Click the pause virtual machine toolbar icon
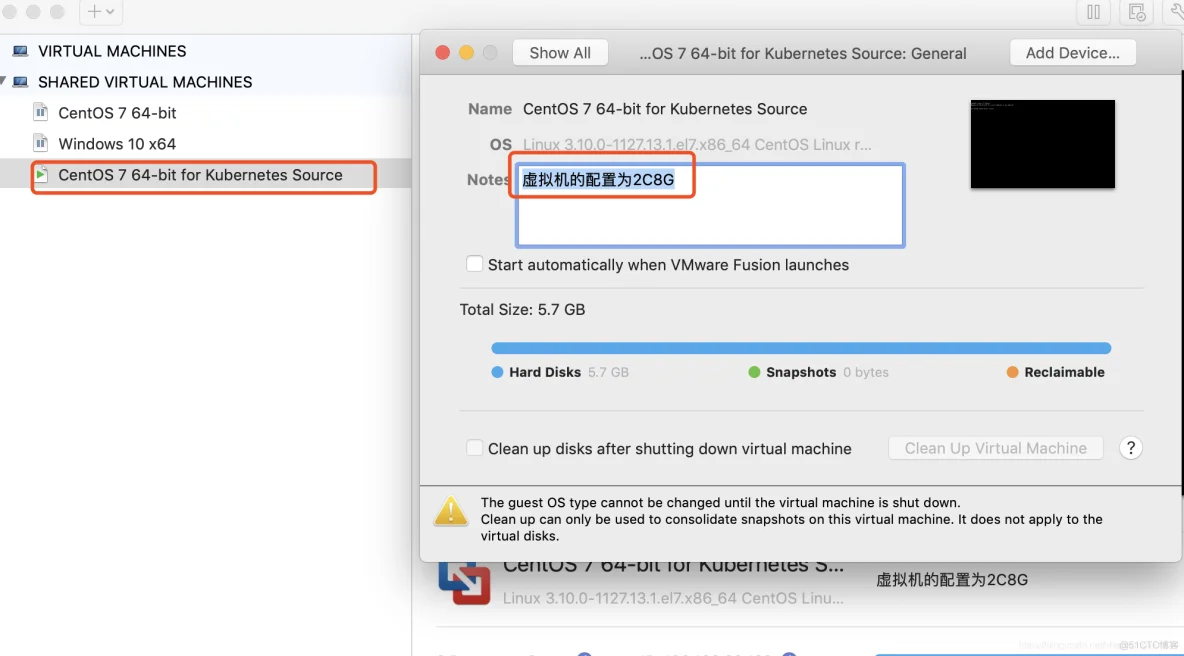The image size is (1184, 656). (1093, 12)
